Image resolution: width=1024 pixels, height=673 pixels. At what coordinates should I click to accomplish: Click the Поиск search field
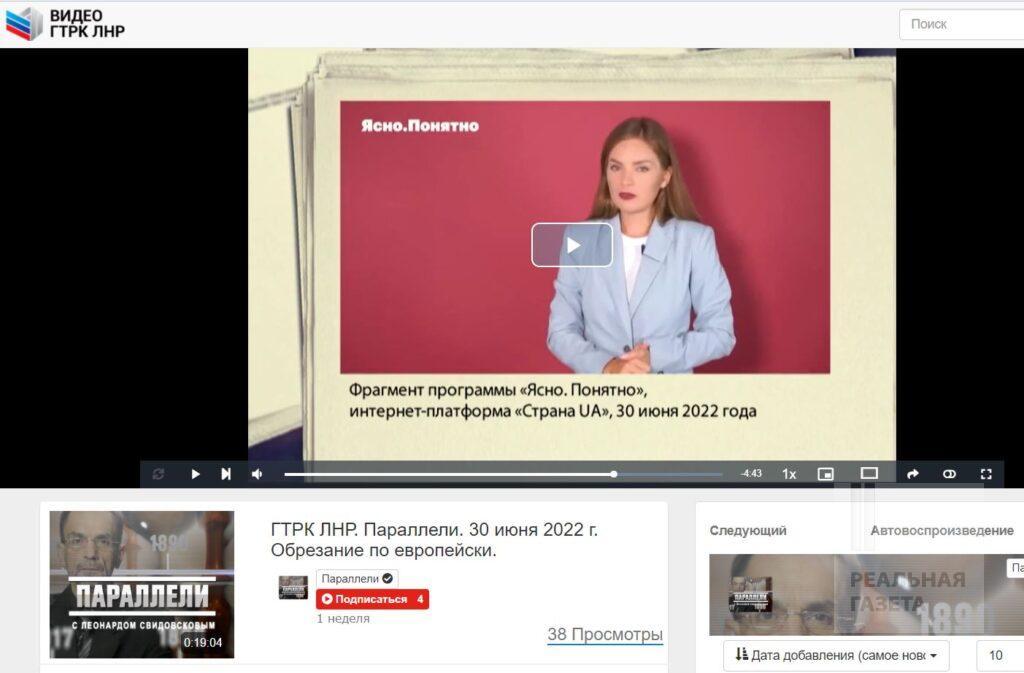coord(961,24)
